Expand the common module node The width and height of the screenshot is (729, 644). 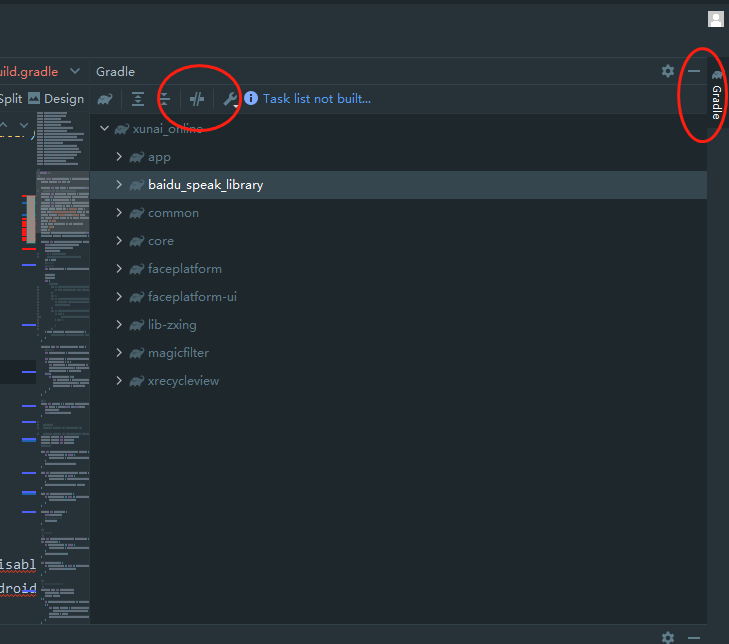click(119, 212)
